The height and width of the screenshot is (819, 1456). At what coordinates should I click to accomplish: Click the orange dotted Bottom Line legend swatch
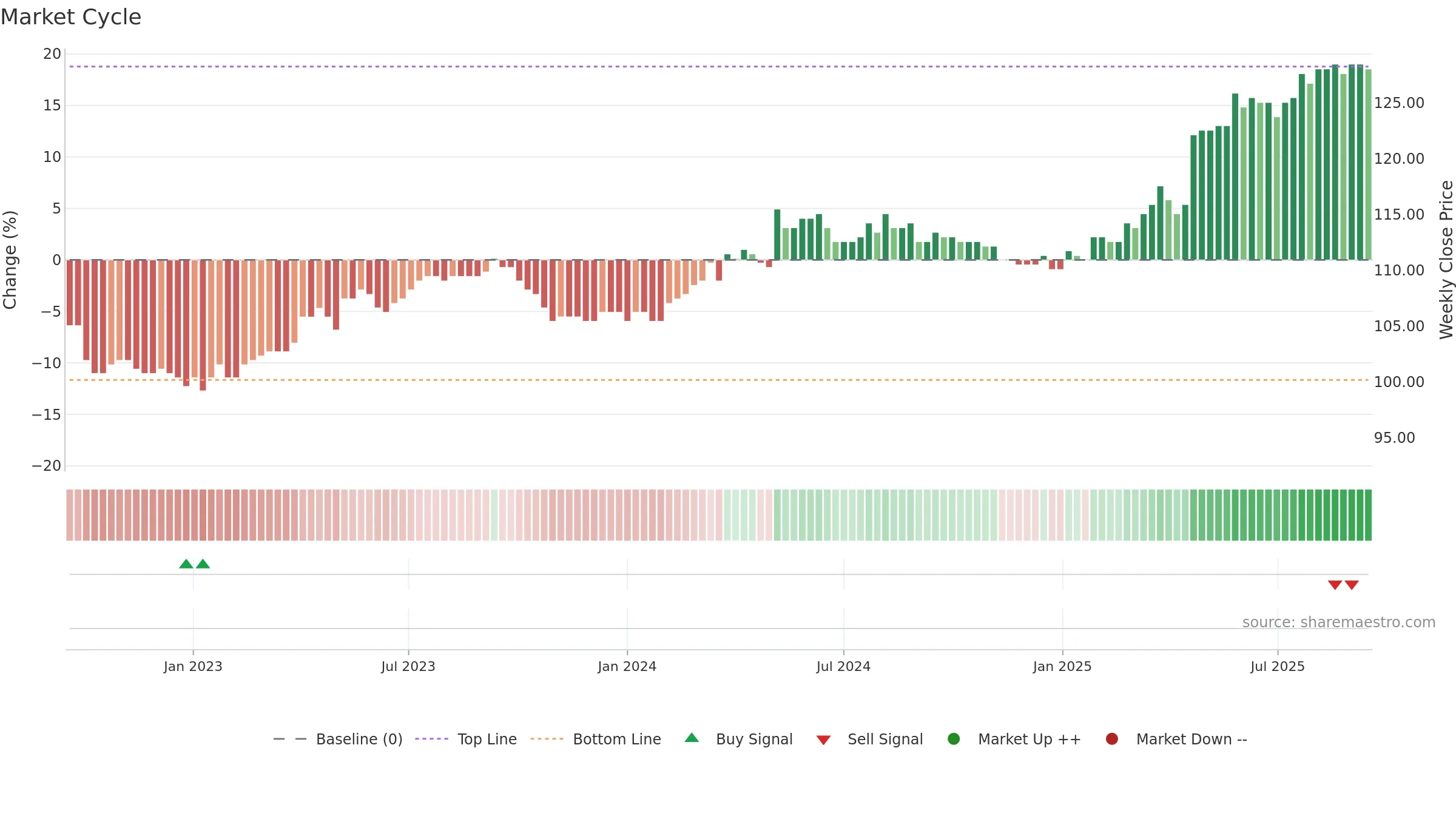pos(547,739)
